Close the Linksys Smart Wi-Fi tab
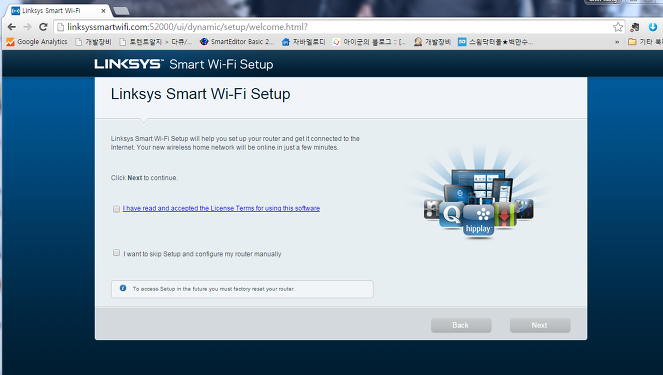 coord(103,11)
